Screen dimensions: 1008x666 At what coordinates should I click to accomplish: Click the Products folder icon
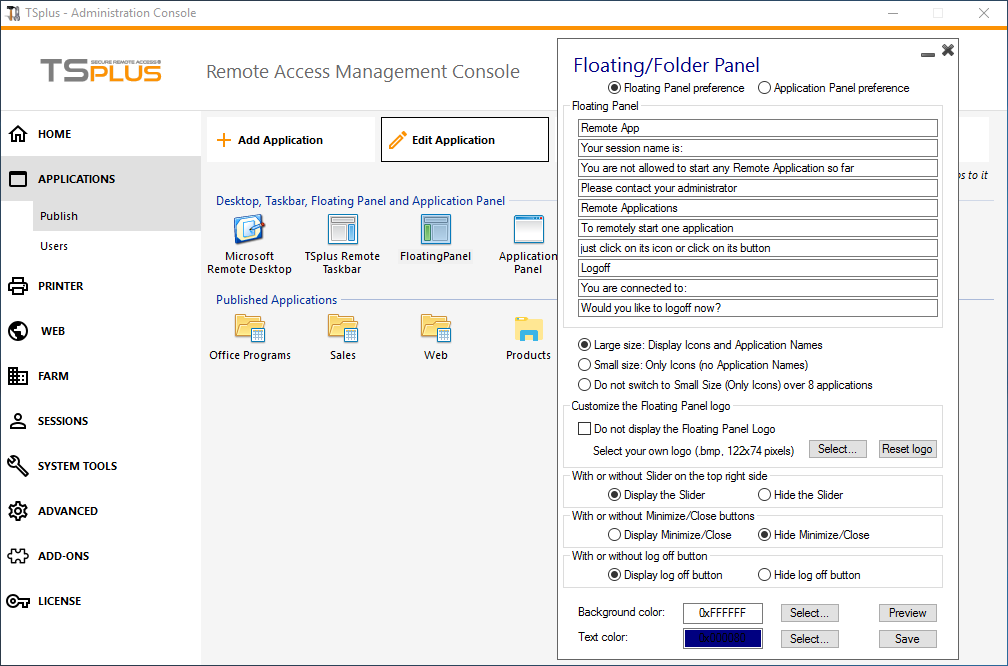pyautogui.click(x=528, y=328)
